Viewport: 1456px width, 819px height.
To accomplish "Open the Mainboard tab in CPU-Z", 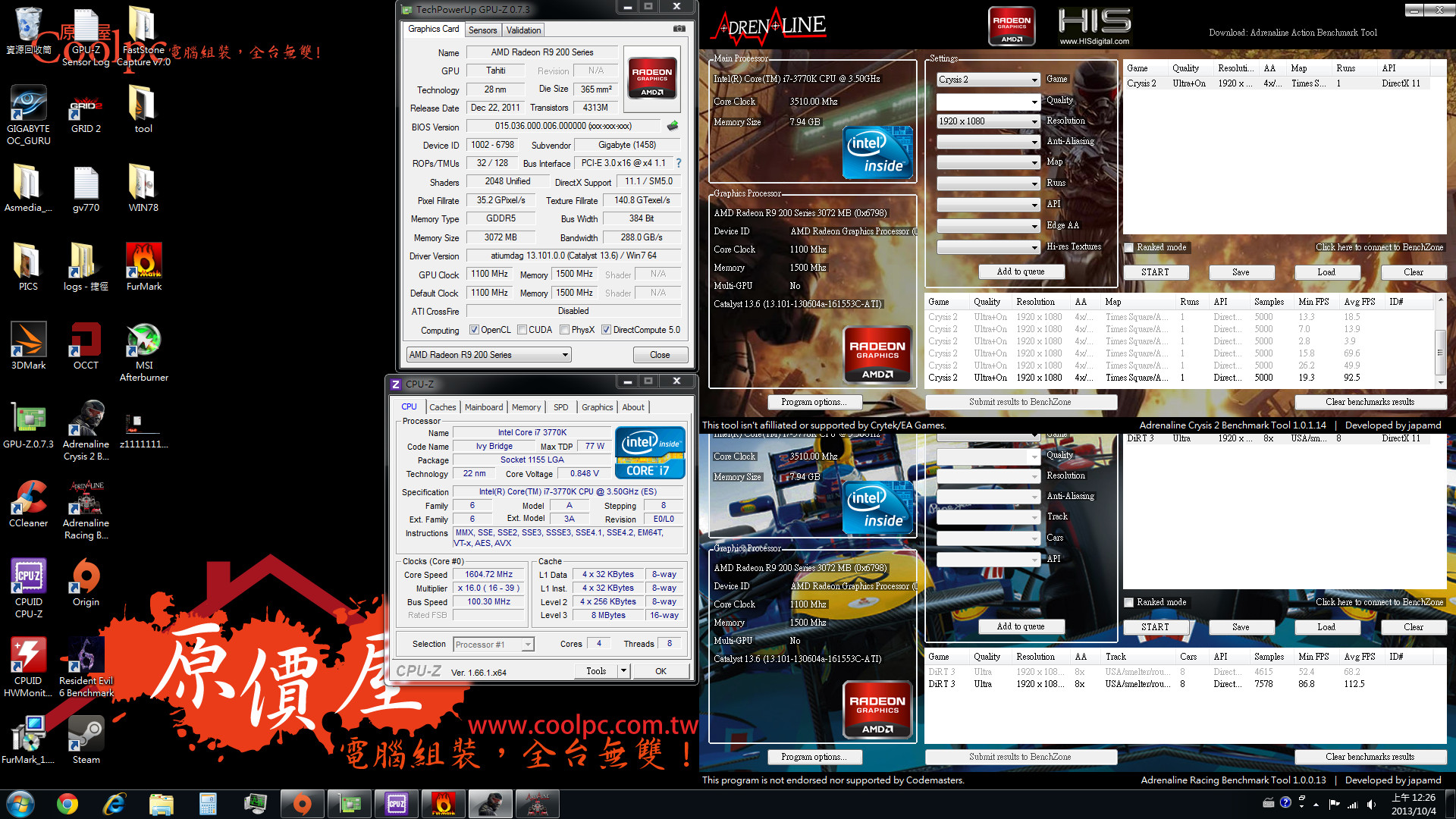I will 484,407.
